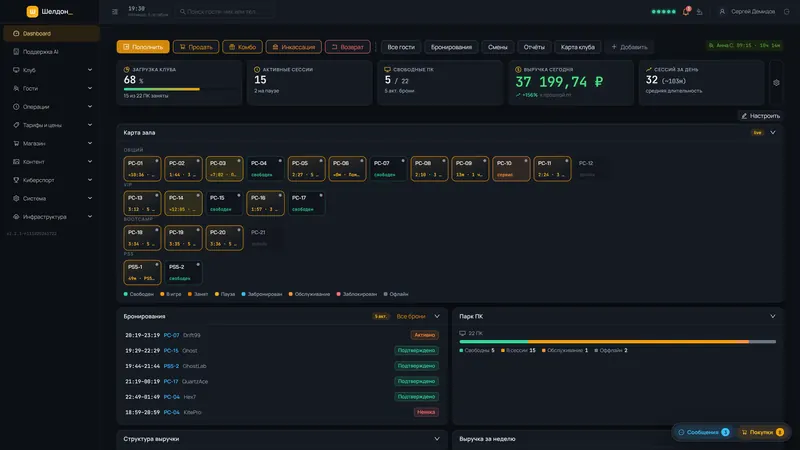Select the PC-17 tile

pos(306,203)
